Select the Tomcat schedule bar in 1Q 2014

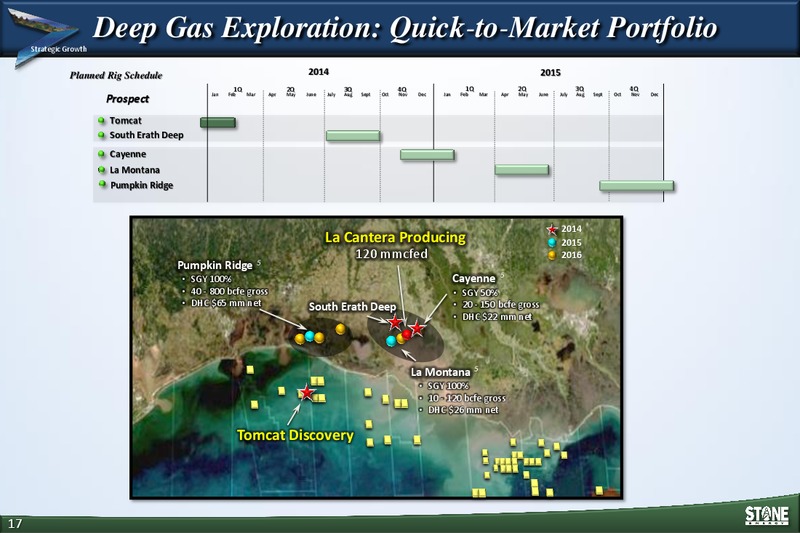[218, 122]
